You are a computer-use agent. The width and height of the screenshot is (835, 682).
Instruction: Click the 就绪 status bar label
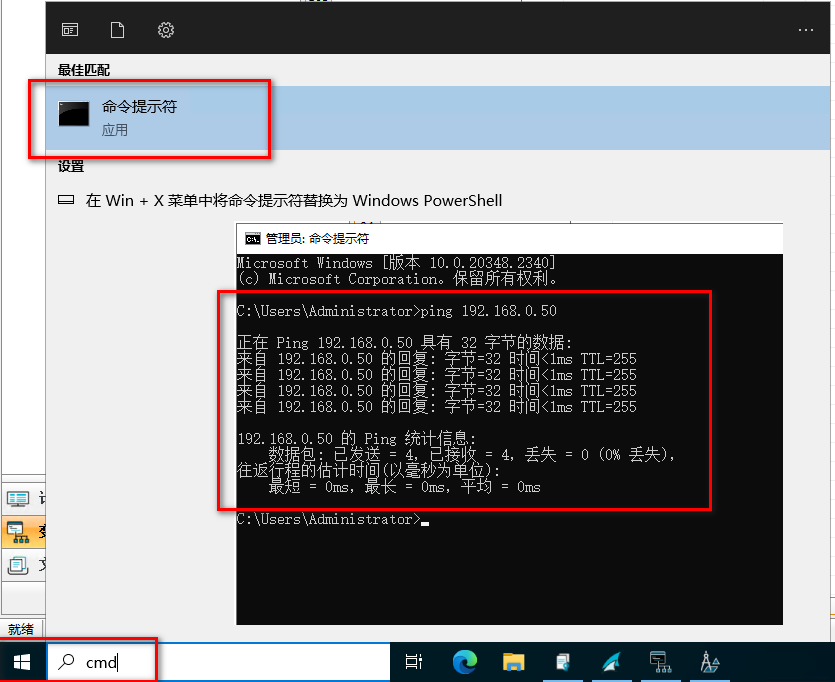coord(22,630)
